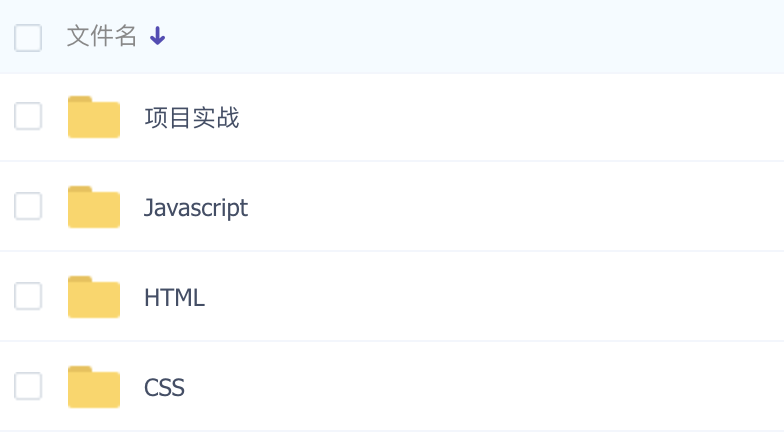The image size is (784, 442).
Task: Click blank area of the header row
Action: tap(475, 37)
